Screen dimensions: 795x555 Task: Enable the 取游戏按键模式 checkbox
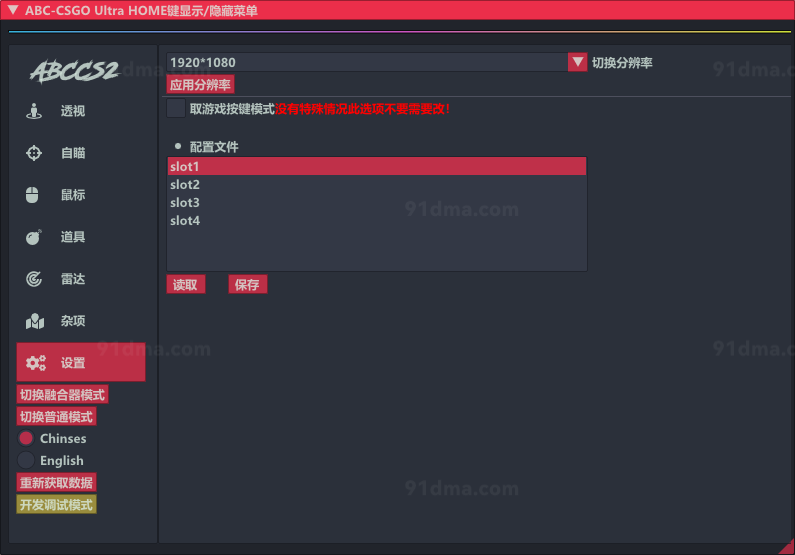click(176, 108)
